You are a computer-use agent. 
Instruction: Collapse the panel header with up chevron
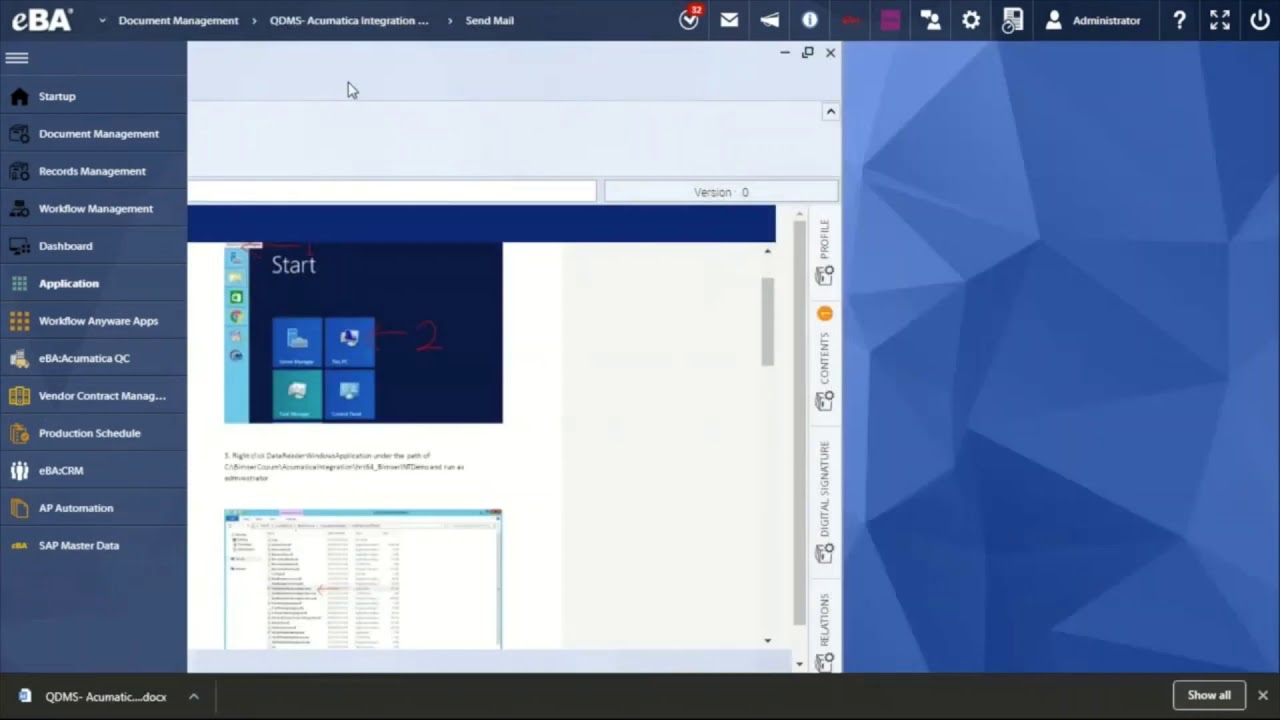830,112
